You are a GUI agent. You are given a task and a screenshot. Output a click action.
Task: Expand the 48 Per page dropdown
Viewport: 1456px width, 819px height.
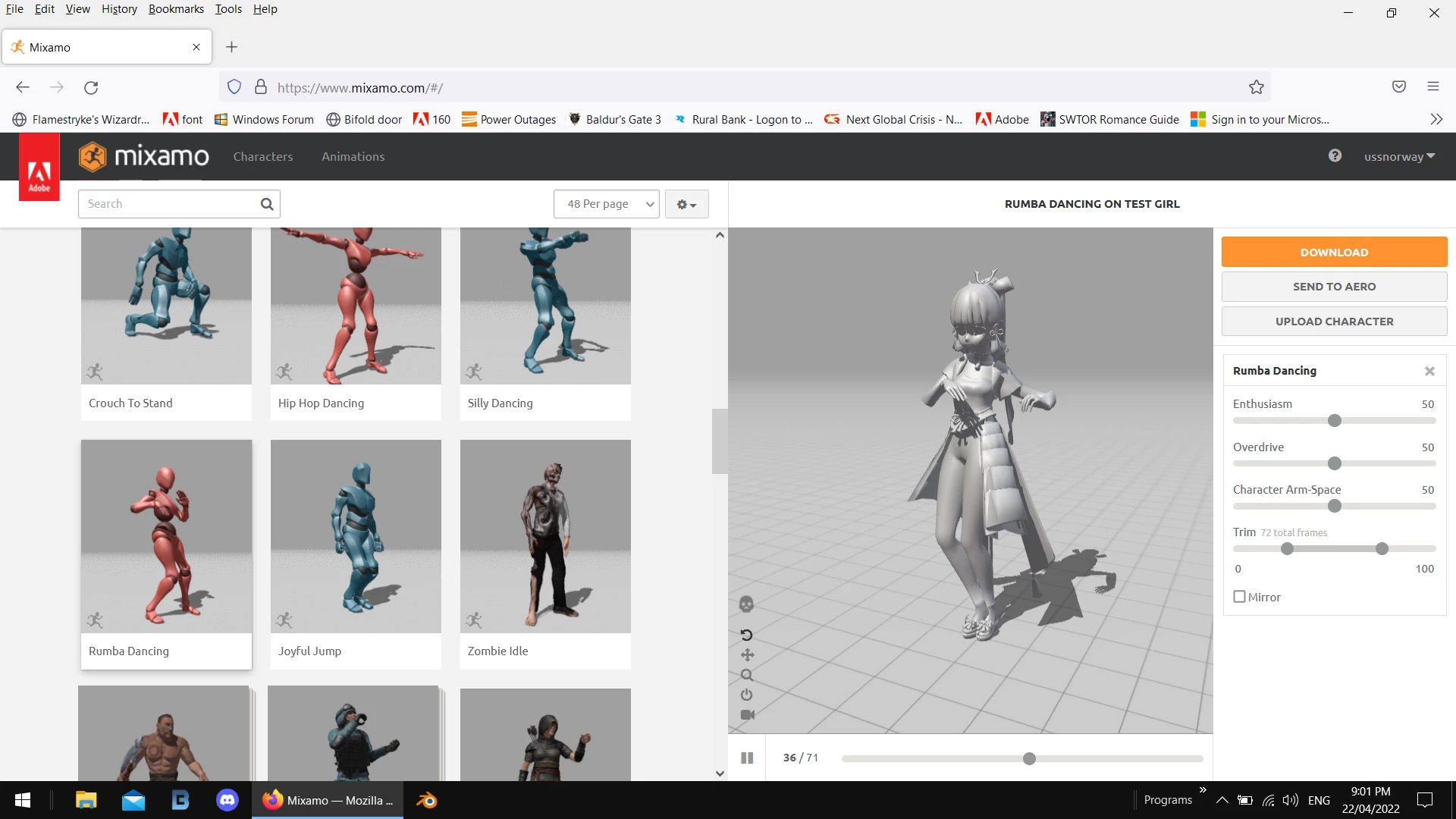(x=607, y=204)
